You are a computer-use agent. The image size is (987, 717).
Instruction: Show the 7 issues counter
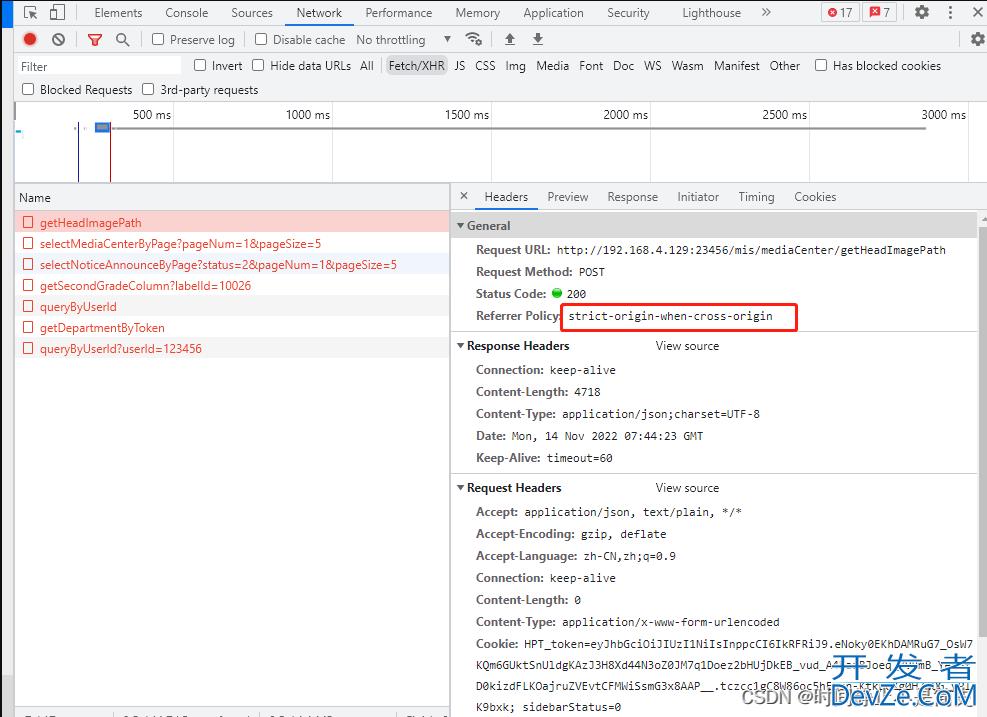click(x=879, y=12)
